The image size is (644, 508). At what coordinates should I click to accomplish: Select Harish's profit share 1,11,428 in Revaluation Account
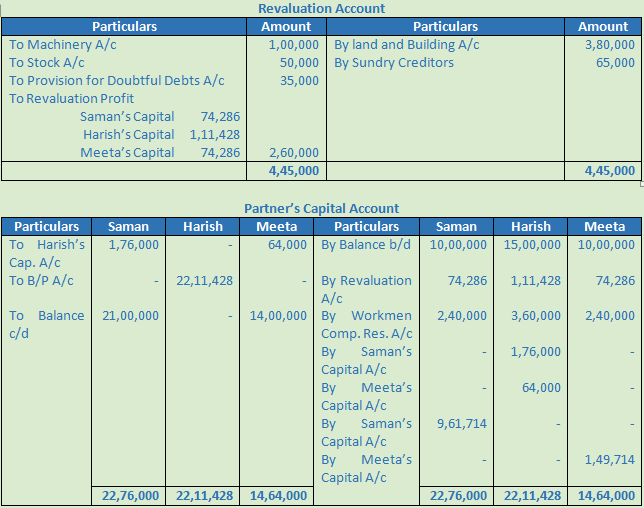point(215,135)
